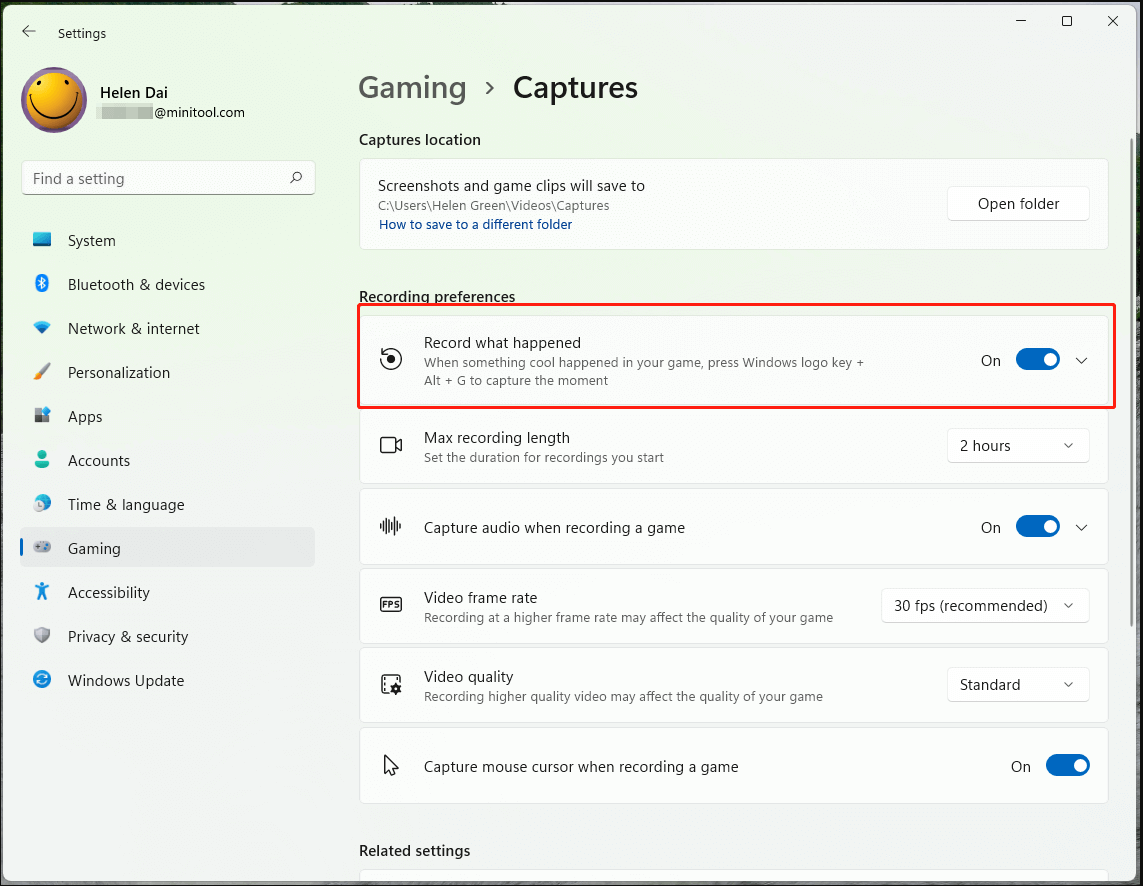
Task: Click the mouse cursor icon on capture mouse row
Action: [x=390, y=764]
